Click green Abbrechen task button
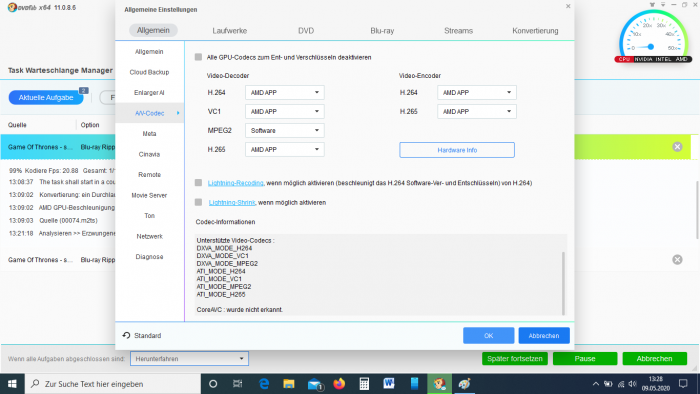Viewport: 700px width, 394px height. tap(654, 358)
